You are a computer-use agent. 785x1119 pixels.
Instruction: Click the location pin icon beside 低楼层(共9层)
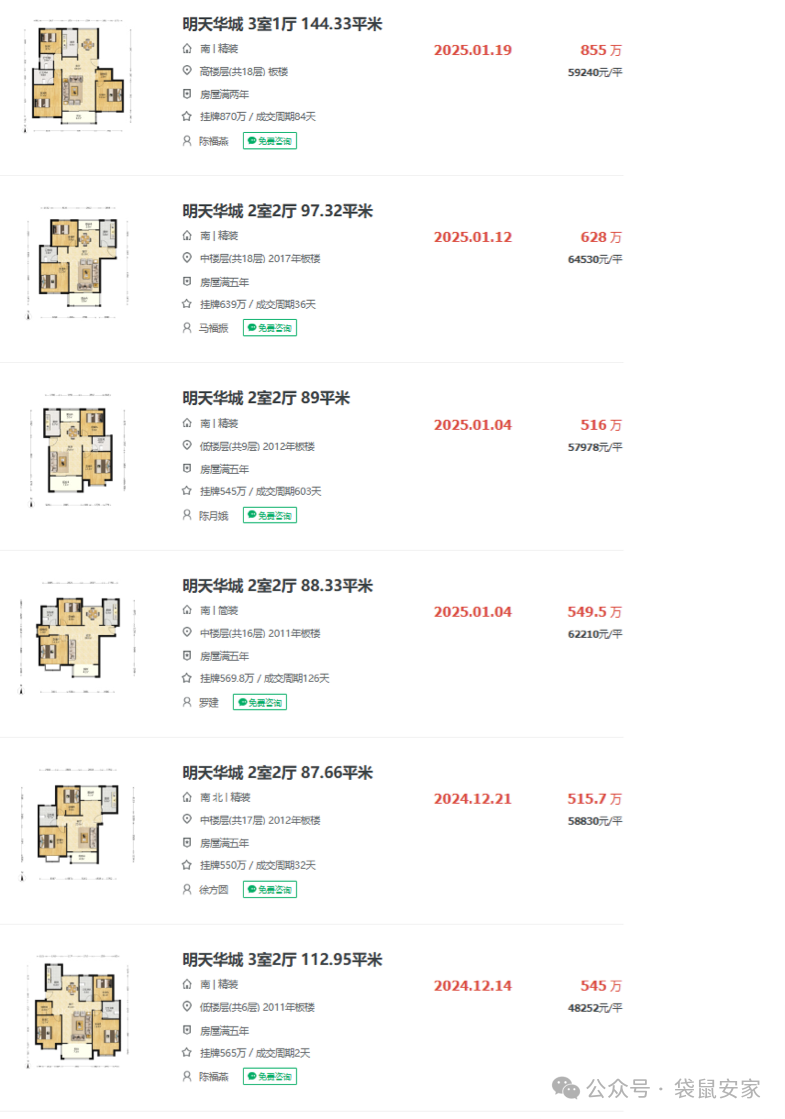point(187,446)
